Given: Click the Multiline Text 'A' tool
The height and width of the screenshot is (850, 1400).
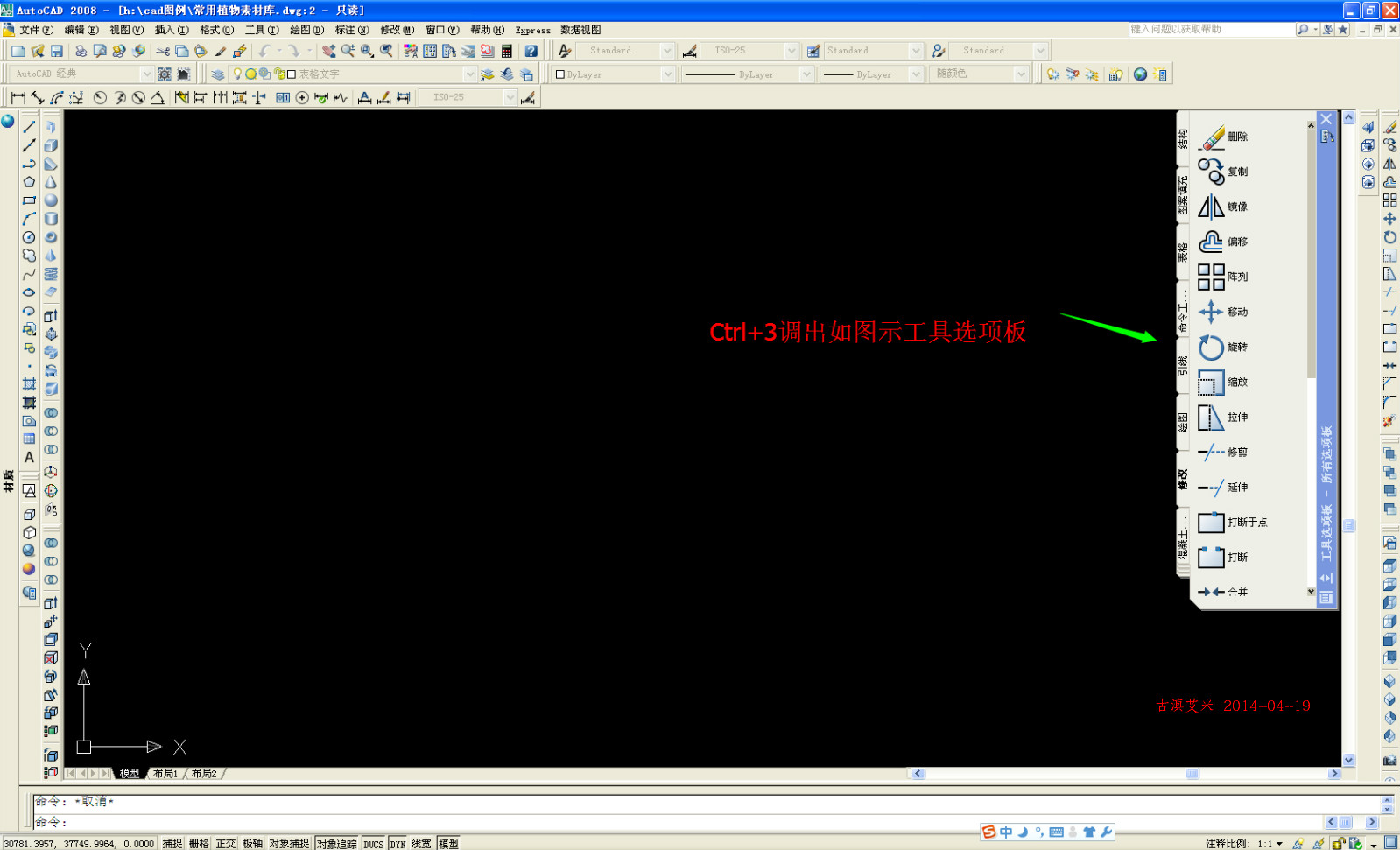Looking at the screenshot, I should (x=29, y=457).
